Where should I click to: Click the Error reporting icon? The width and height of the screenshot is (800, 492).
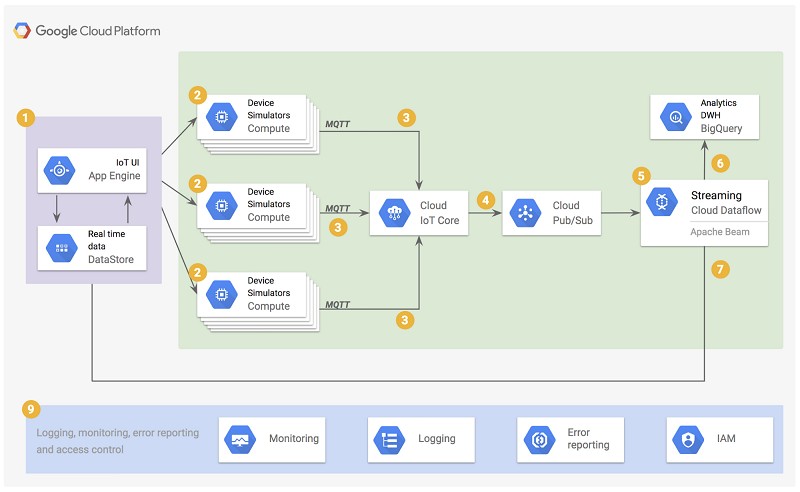pos(539,439)
